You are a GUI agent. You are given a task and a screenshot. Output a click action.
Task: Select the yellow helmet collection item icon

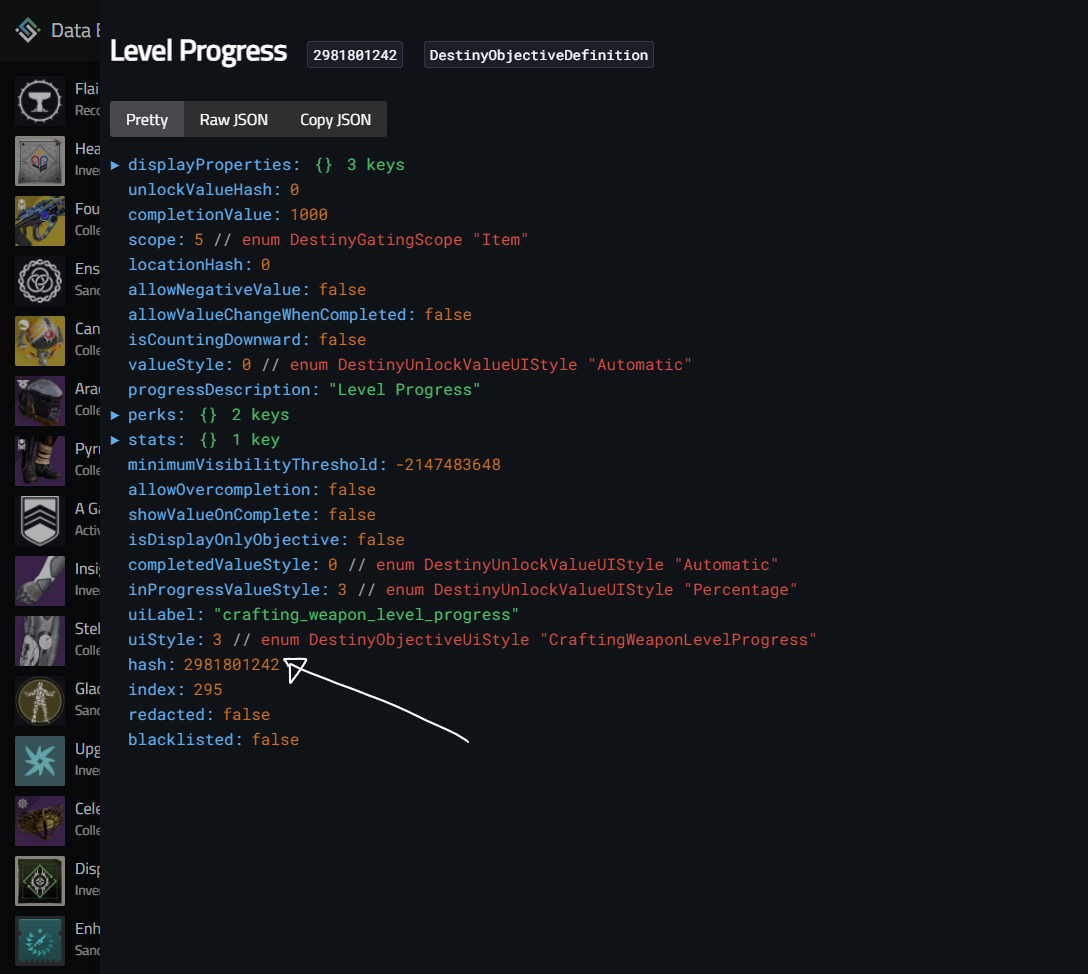(x=39, y=340)
